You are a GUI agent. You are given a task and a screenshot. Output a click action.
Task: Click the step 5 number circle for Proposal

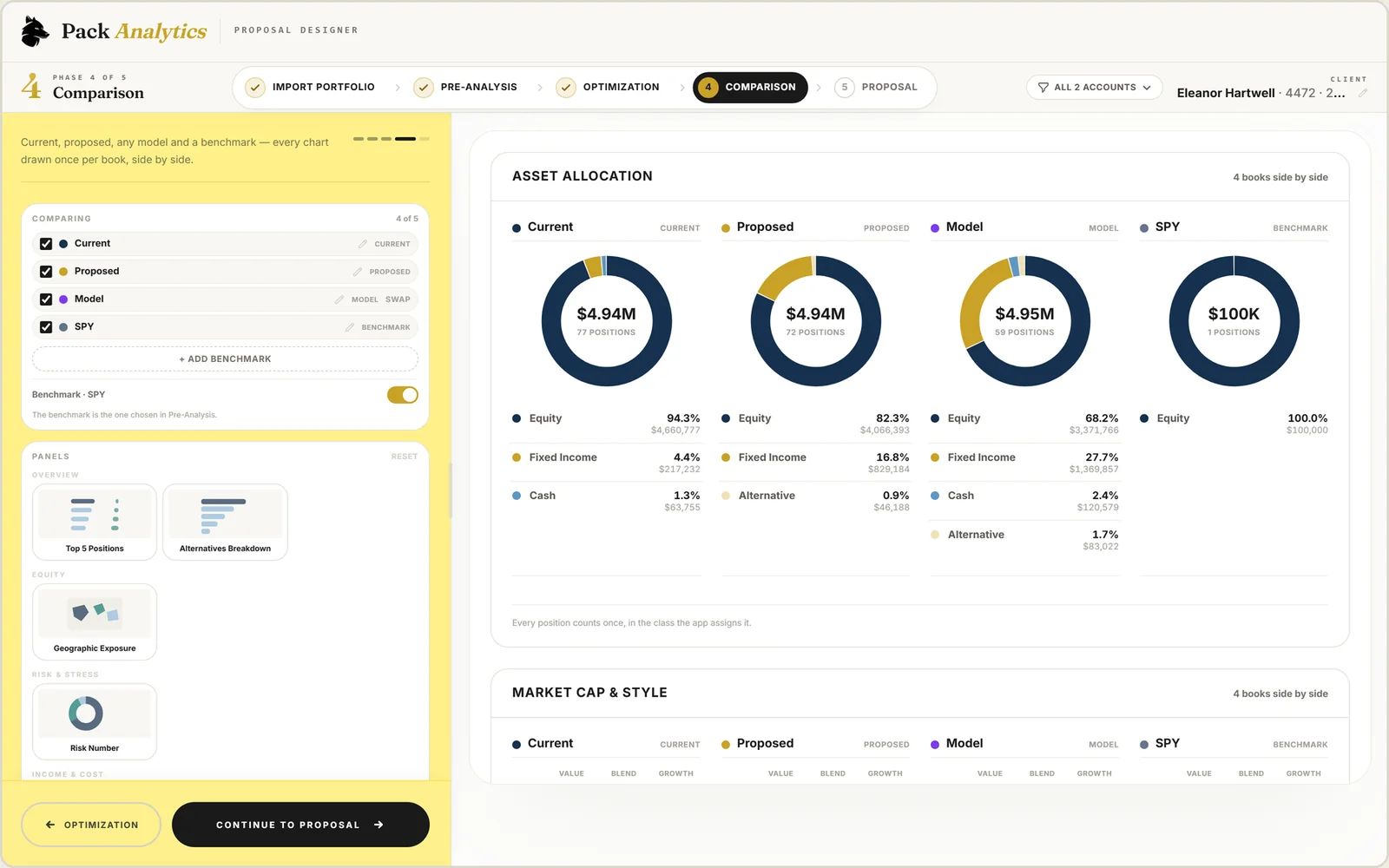click(x=845, y=88)
